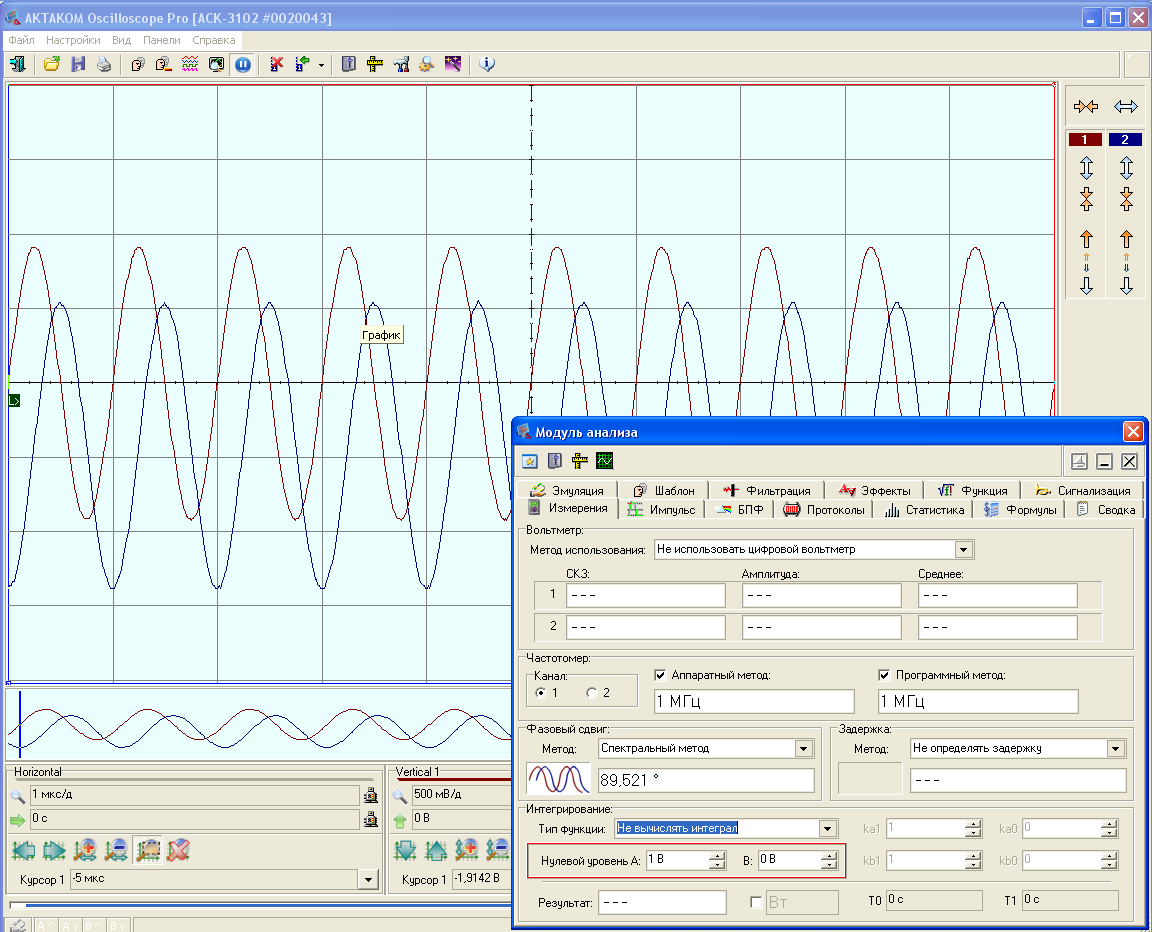
Task: Click the Нулевой уровень A input field
Action: tap(676, 860)
